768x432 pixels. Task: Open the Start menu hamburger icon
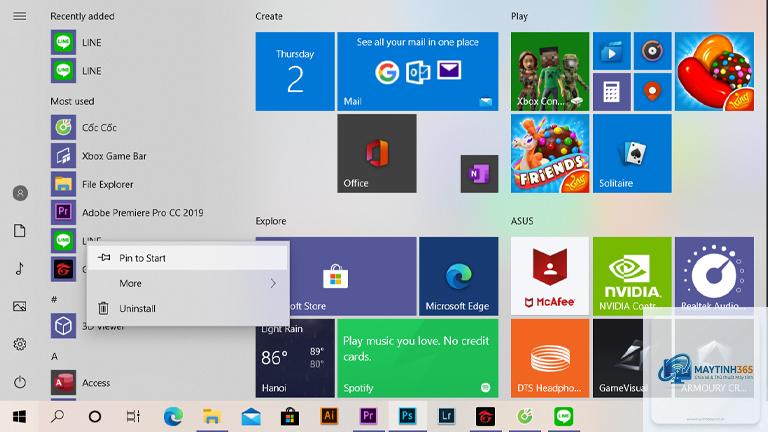coord(20,16)
